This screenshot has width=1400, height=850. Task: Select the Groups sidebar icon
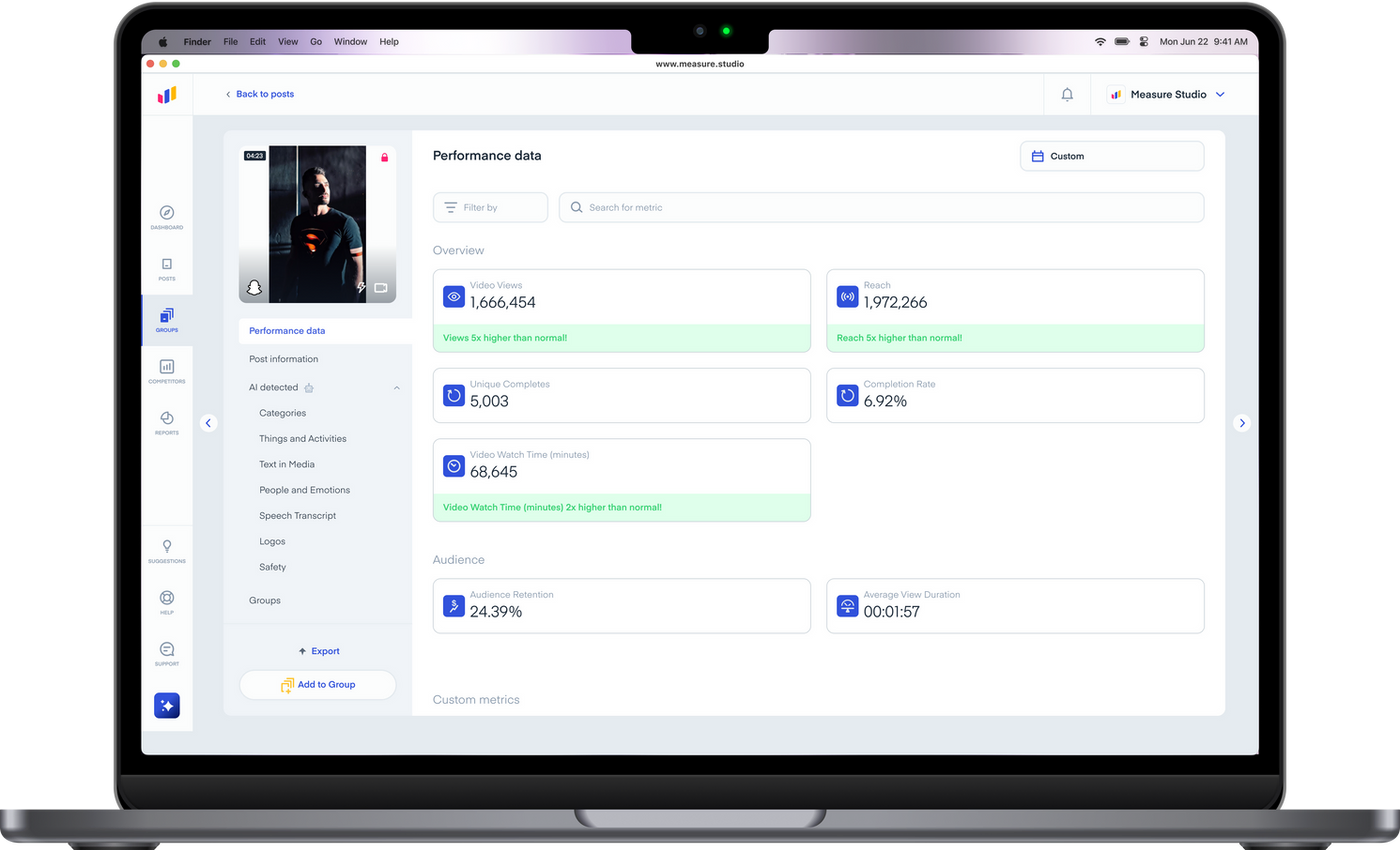click(167, 315)
